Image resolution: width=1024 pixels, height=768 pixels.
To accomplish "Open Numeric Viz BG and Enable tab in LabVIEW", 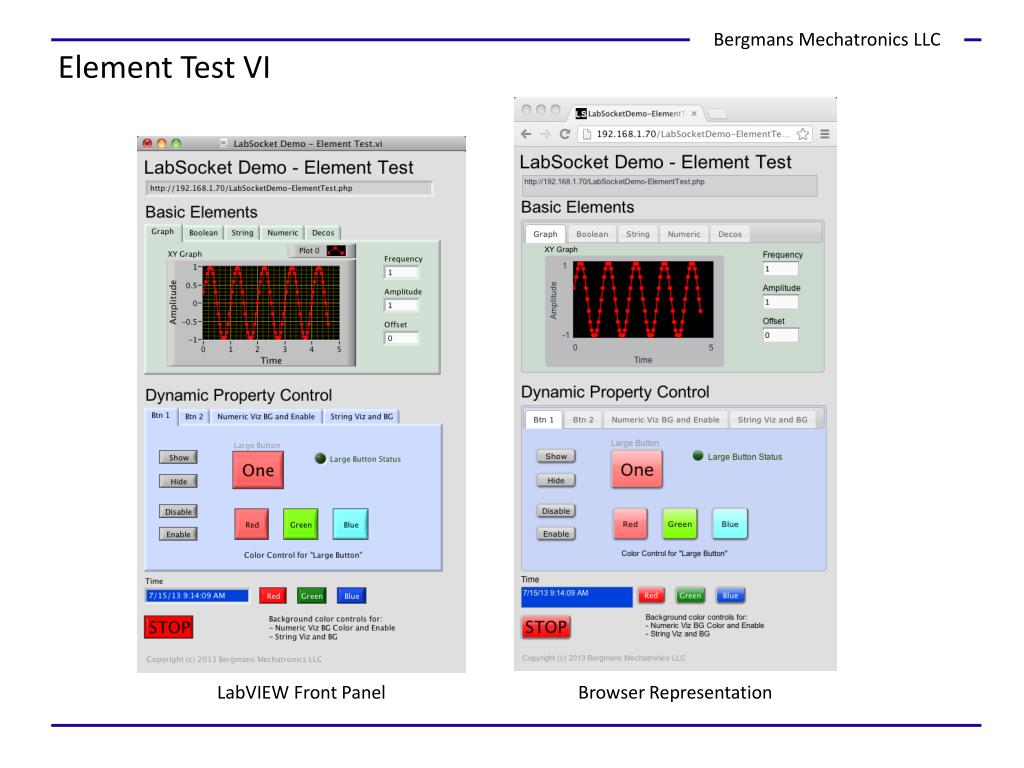I will (x=266, y=417).
